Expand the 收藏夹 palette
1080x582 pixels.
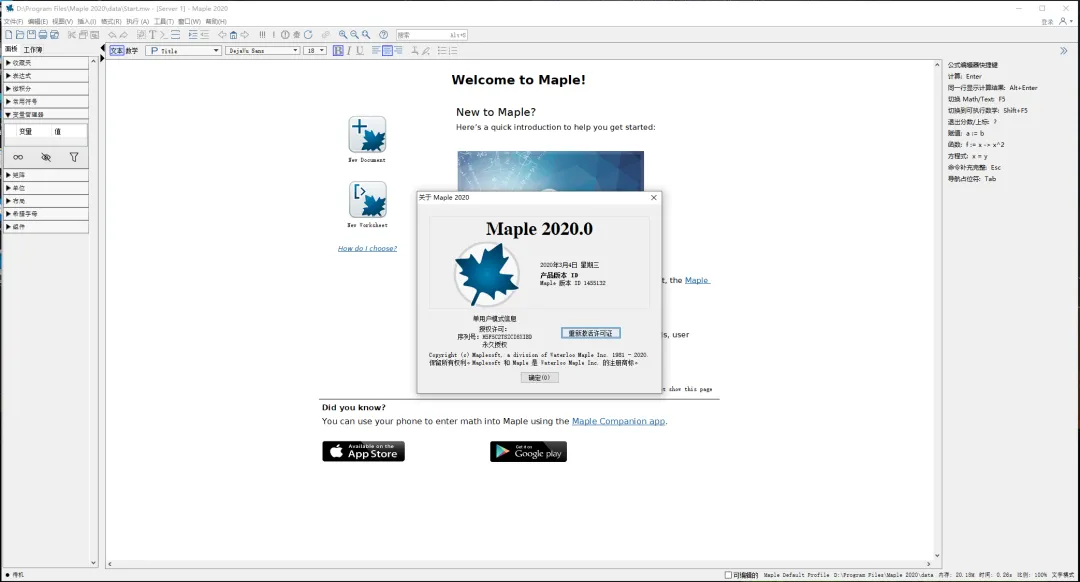[x=45, y=63]
